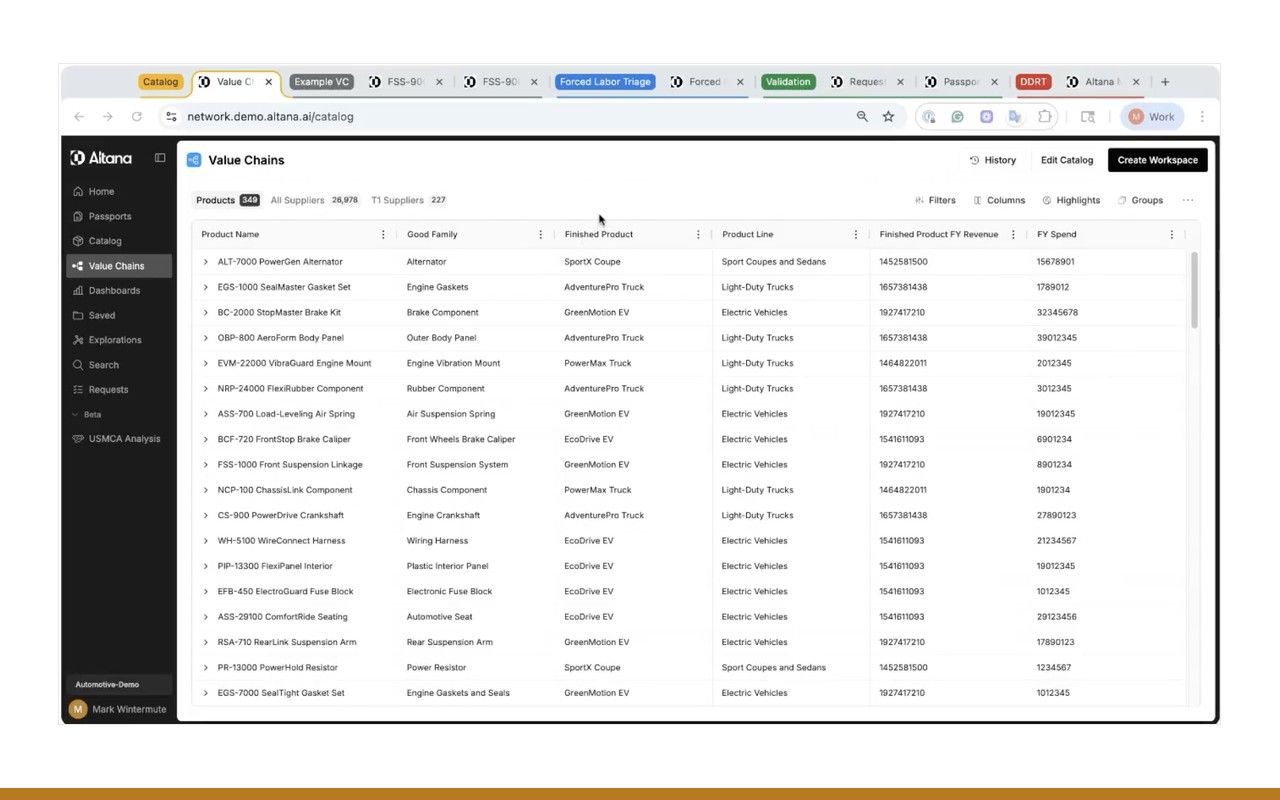Image resolution: width=1280 pixels, height=800 pixels.
Task: Open the more options ellipsis in table toolbar
Action: point(1188,200)
